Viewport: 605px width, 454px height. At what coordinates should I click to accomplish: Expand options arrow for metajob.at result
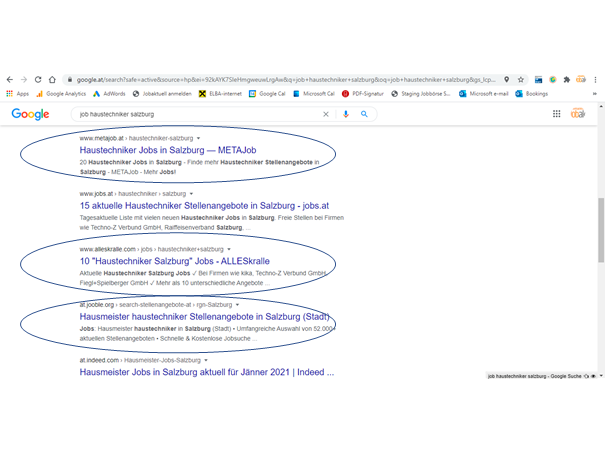tap(198, 138)
